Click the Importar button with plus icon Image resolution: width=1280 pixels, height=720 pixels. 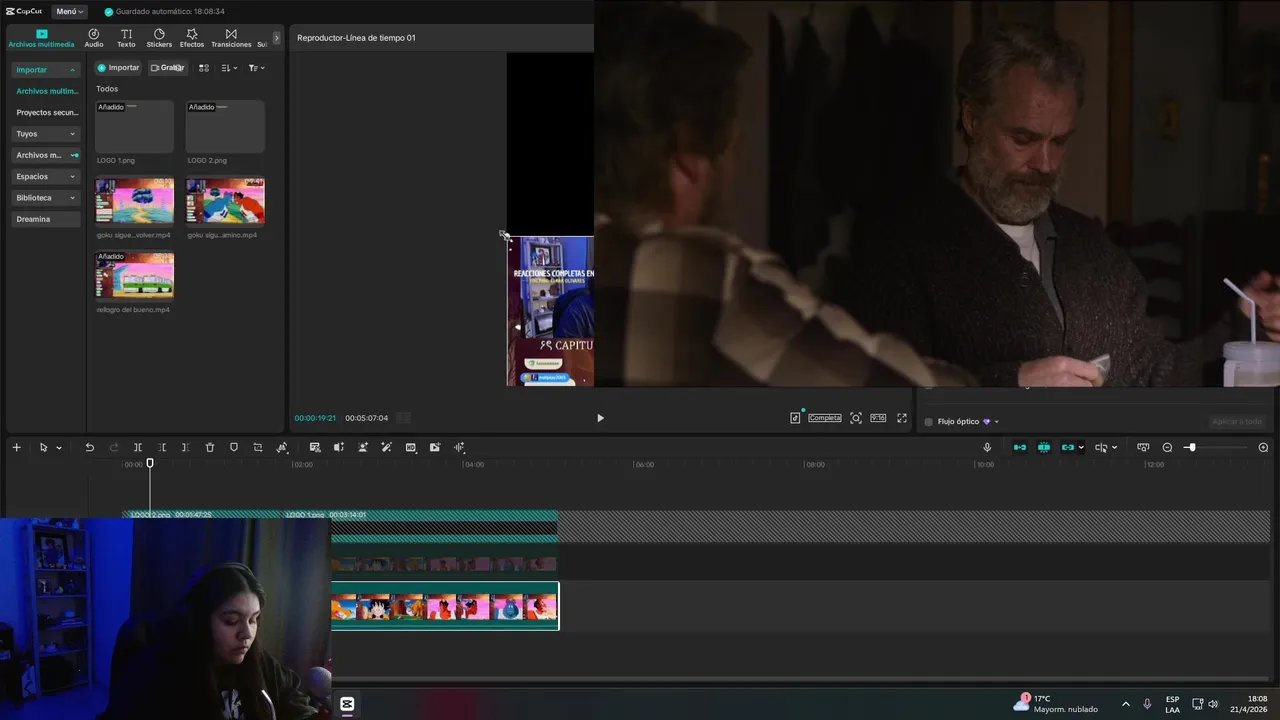[118, 68]
